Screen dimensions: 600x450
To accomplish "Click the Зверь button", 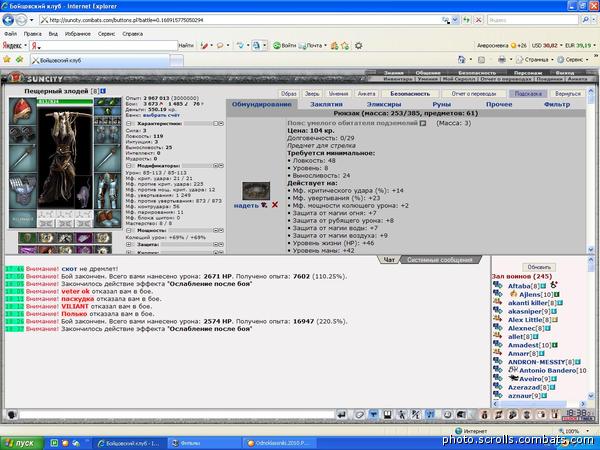I will coord(312,93).
